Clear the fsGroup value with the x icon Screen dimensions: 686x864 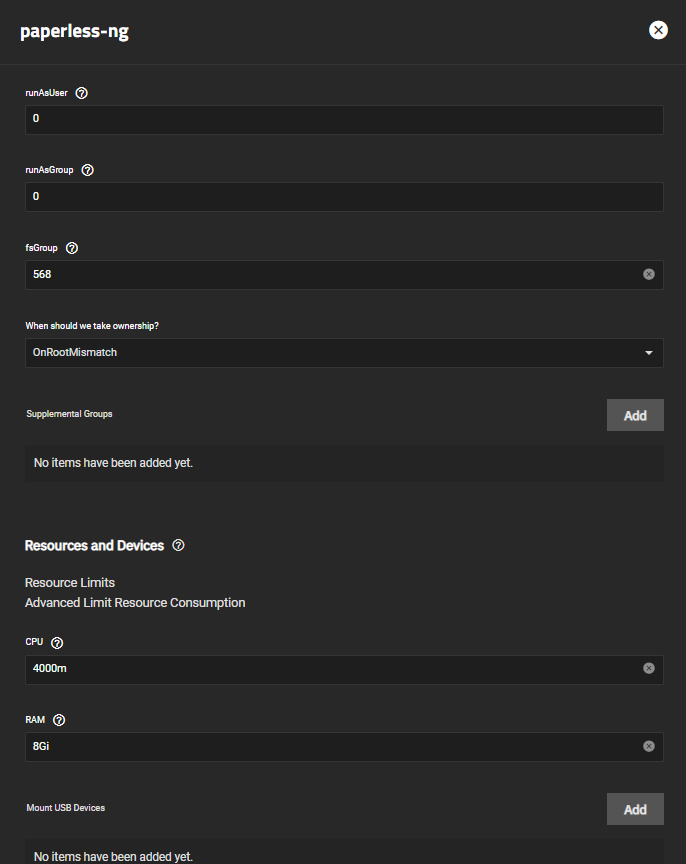[x=649, y=274]
